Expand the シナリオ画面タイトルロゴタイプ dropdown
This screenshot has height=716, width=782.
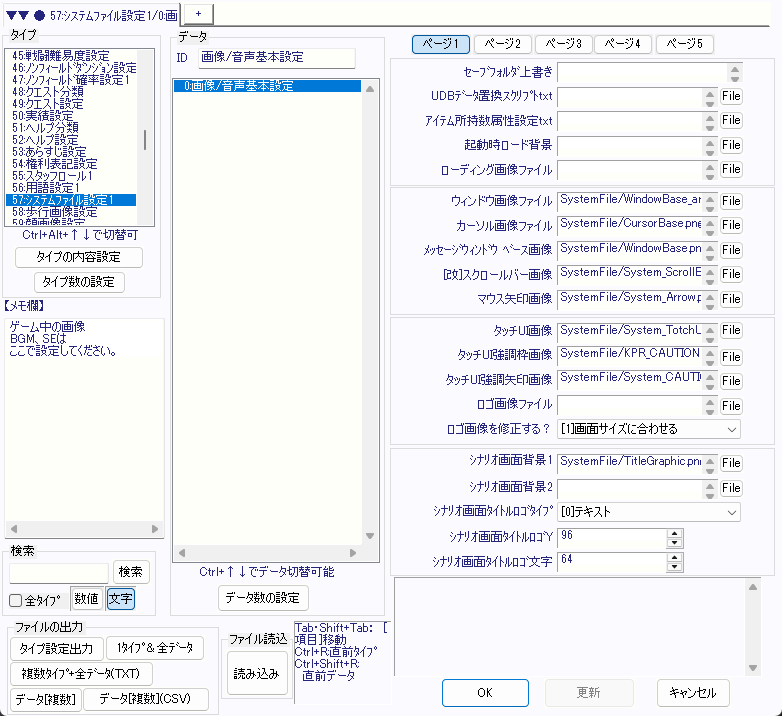click(648, 512)
